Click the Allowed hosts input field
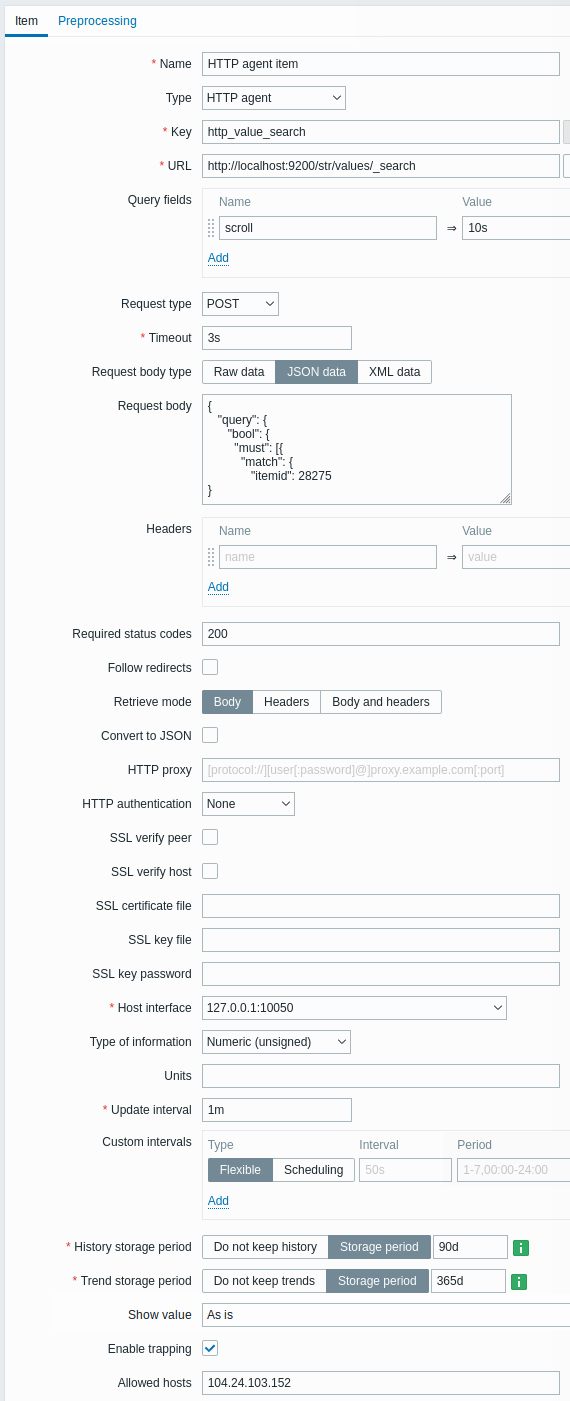The image size is (570, 1401). 380,1383
